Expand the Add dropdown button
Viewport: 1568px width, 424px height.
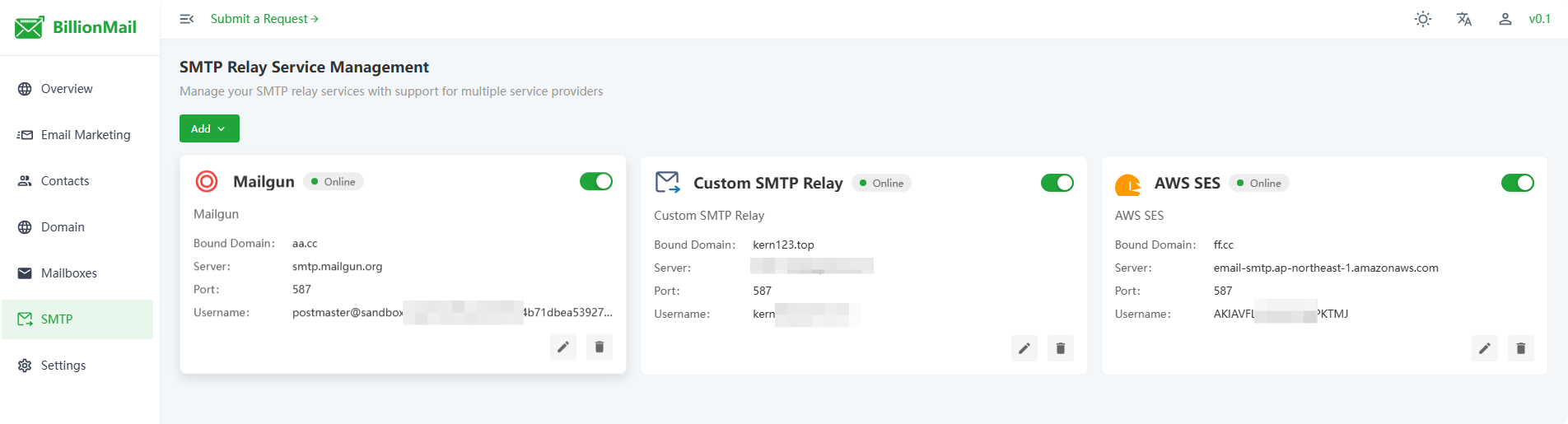[x=209, y=128]
